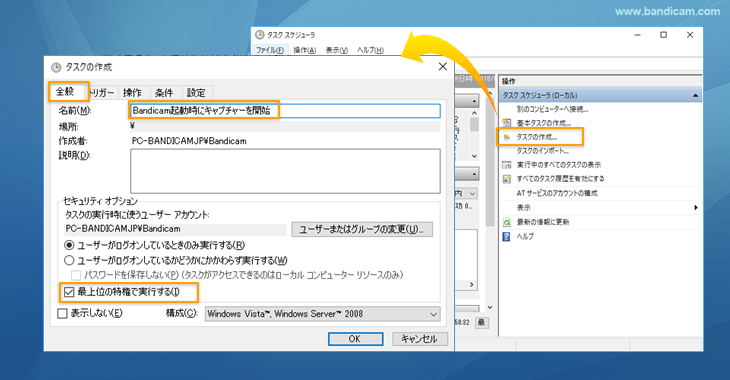Open ヘルプ menu in Task Scheduler
This screenshot has width=730, height=380.
click(x=371, y=50)
